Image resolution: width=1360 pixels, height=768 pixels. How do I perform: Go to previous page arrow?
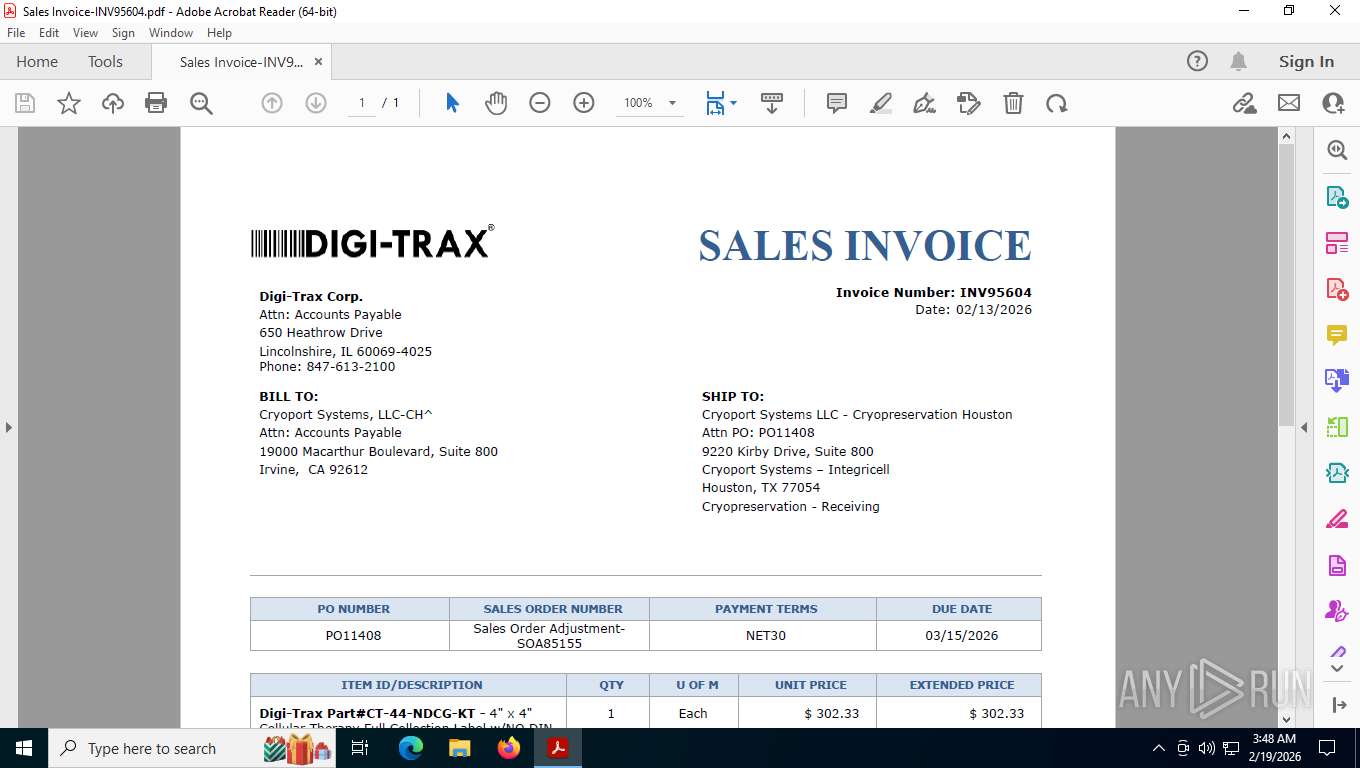272,103
